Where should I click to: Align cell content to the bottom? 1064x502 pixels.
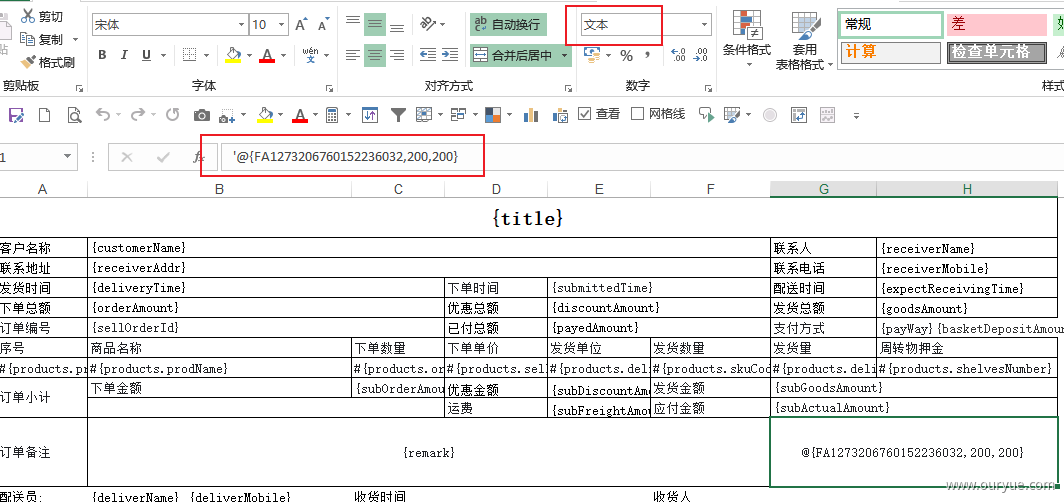(x=397, y=25)
